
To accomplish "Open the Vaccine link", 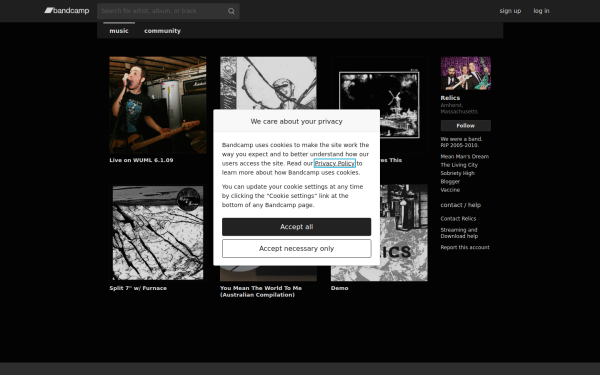I will [x=450, y=190].
